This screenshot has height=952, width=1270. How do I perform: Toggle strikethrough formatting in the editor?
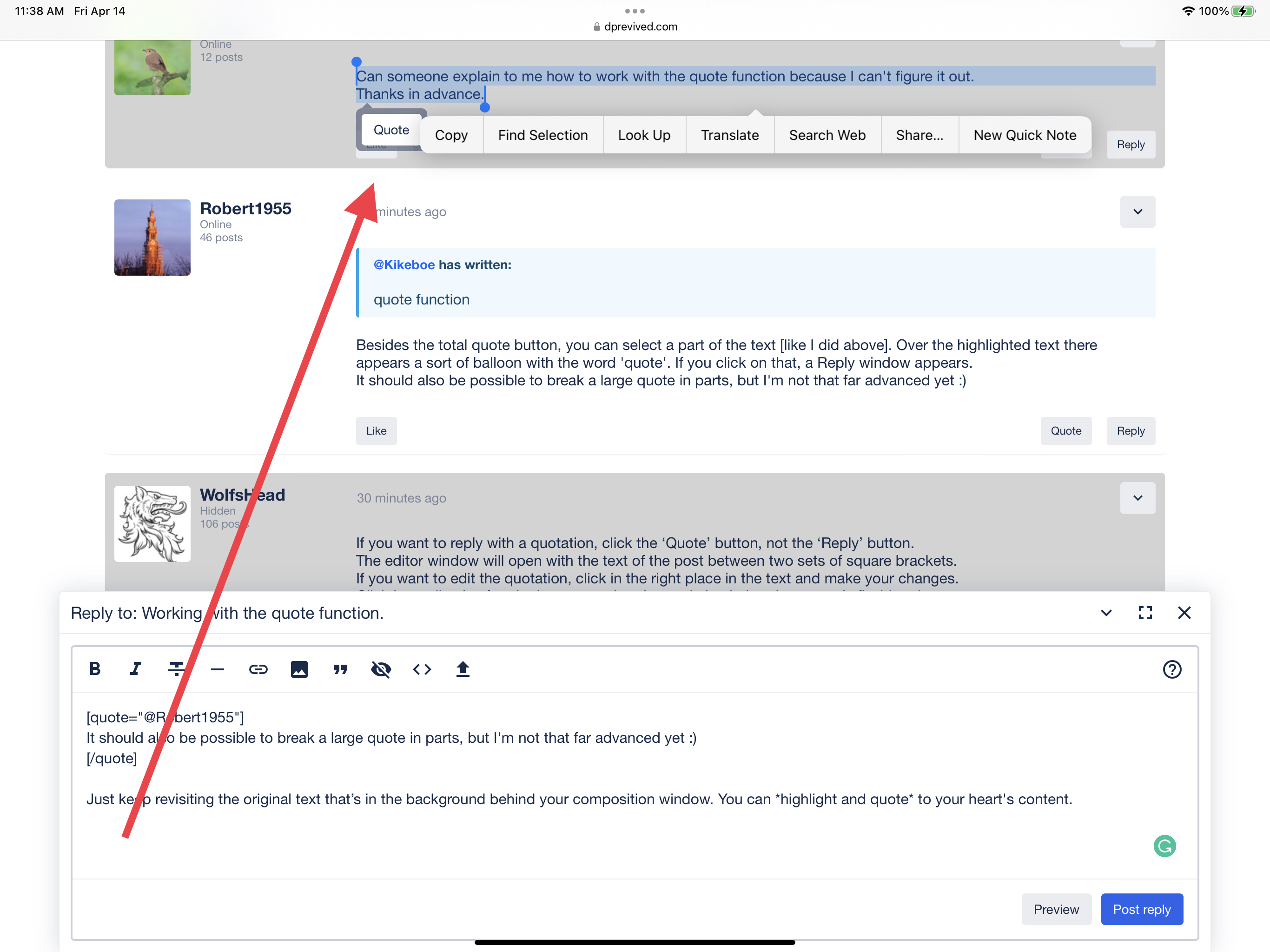[x=176, y=669]
